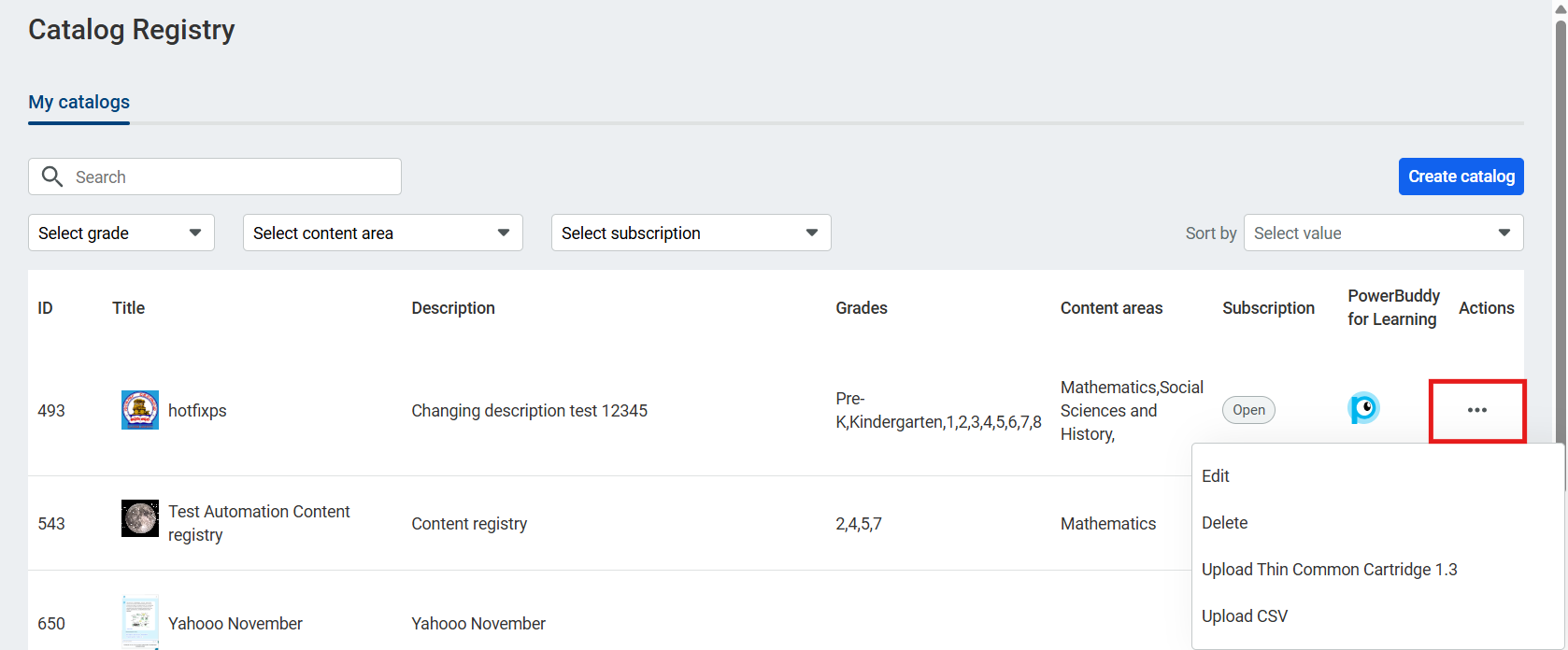Click the moon thumbnail for Test Automation Content
Image resolution: width=1568 pixels, height=650 pixels.
point(140,518)
